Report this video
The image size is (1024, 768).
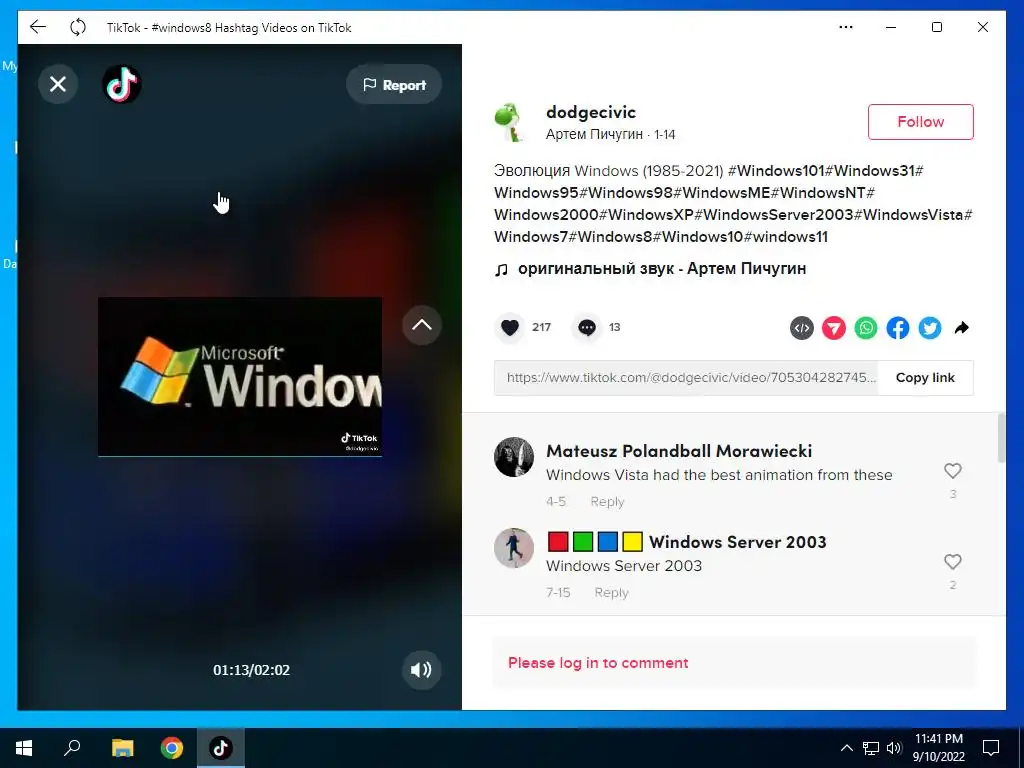(394, 85)
